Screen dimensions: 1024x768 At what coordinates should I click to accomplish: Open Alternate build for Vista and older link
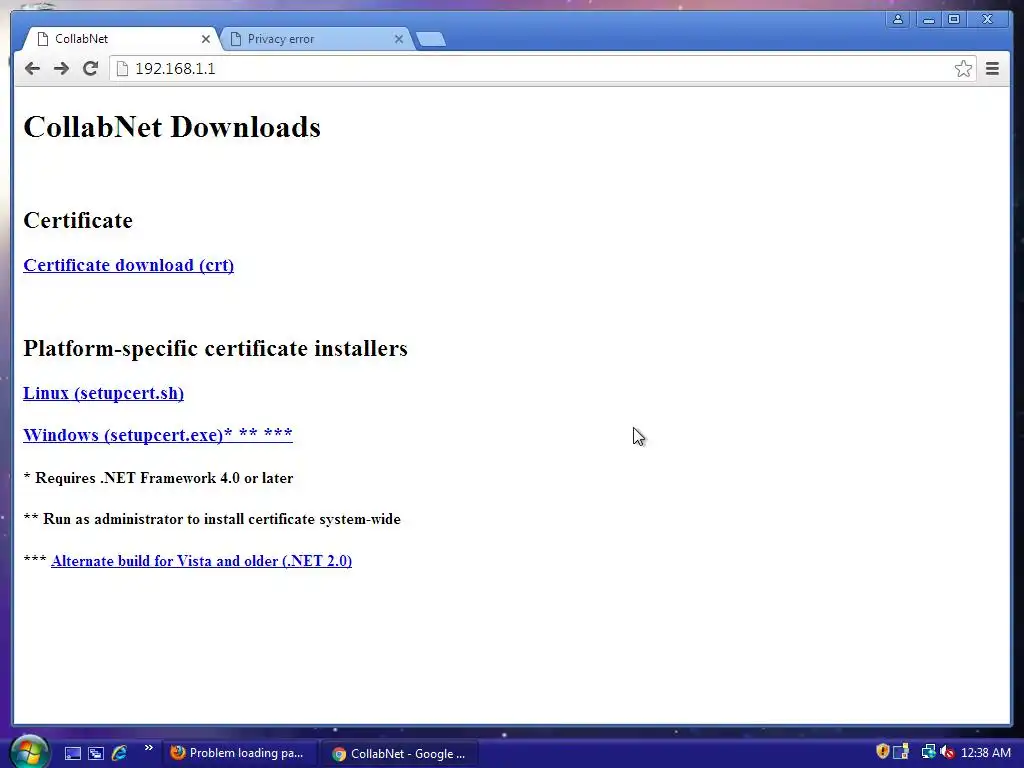pyautogui.click(x=201, y=561)
